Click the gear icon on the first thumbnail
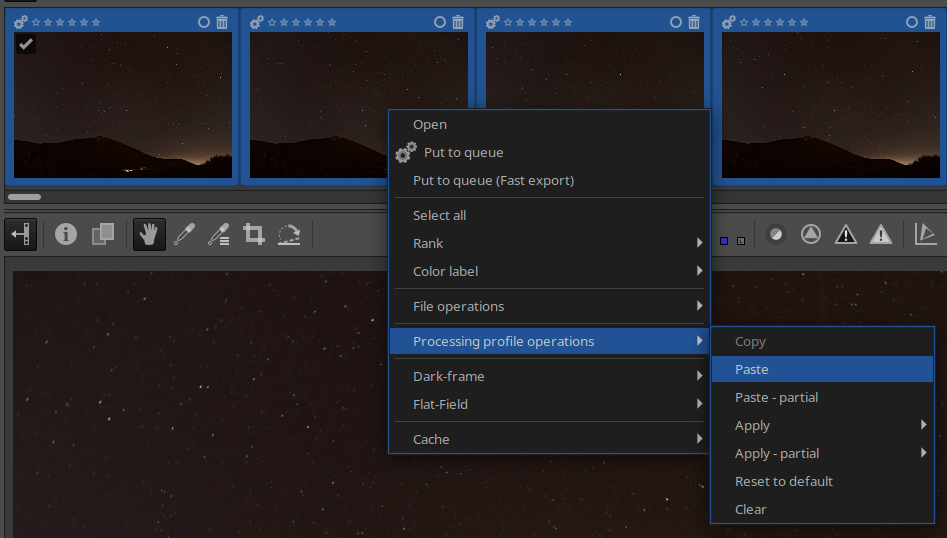 click(x=21, y=22)
